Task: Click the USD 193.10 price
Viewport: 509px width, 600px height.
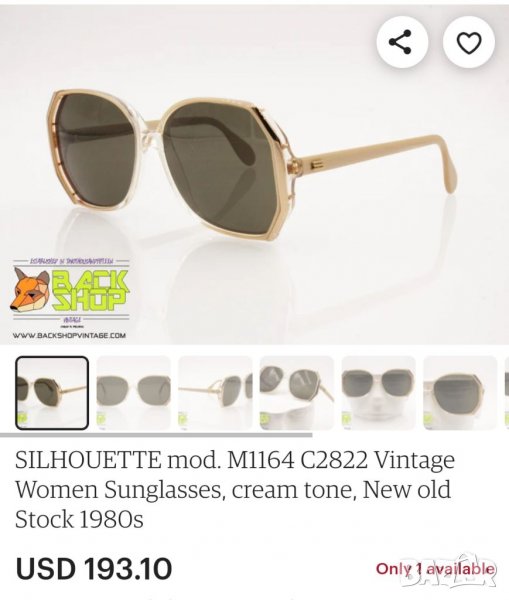Action: point(94,569)
